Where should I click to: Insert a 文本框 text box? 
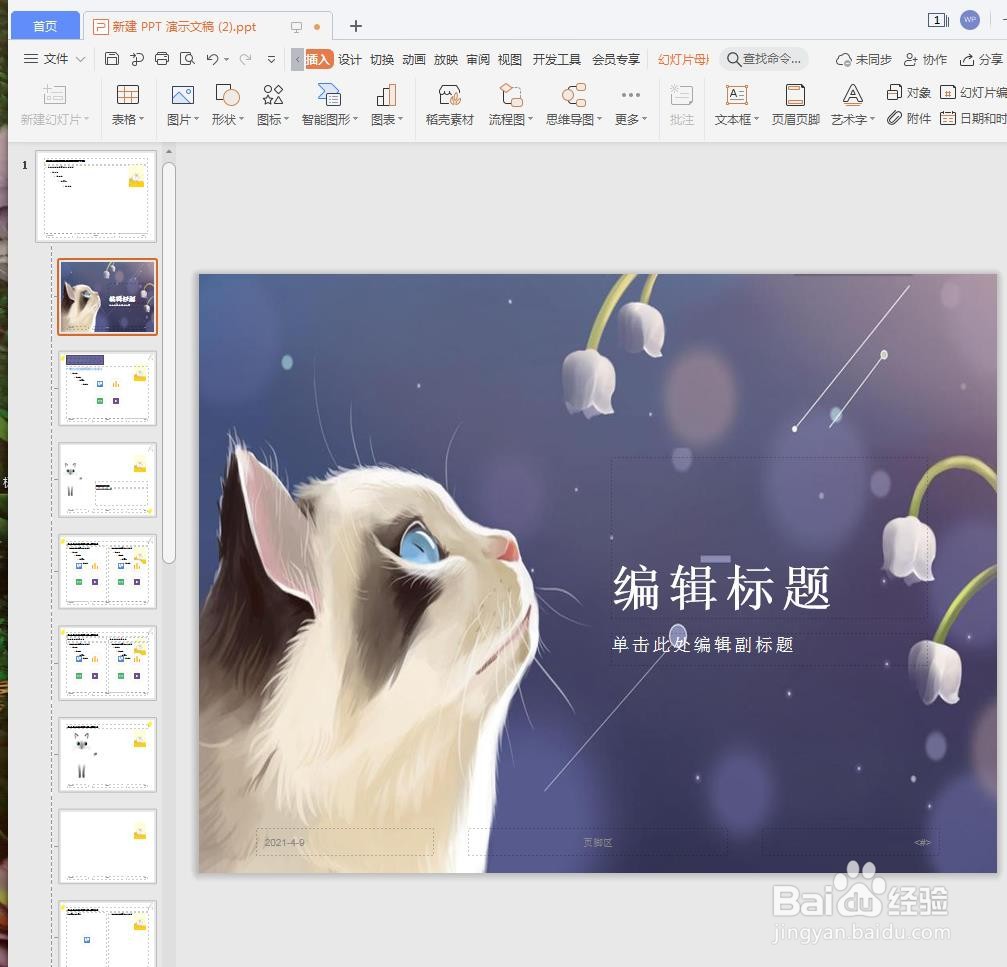[736, 95]
